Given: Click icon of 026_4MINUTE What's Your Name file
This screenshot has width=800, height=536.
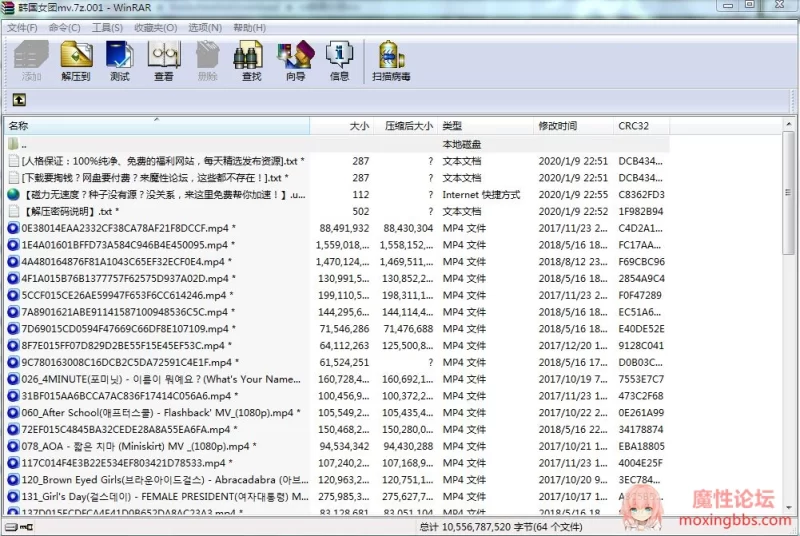Looking at the screenshot, I should 13,379.
